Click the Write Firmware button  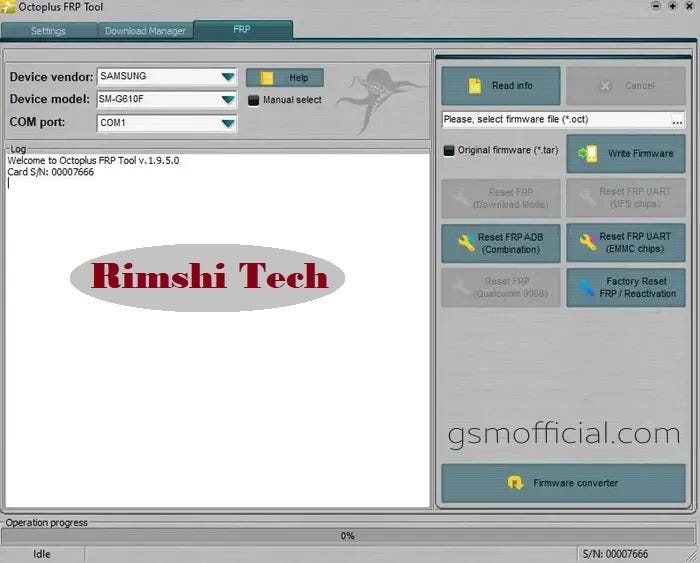point(626,154)
